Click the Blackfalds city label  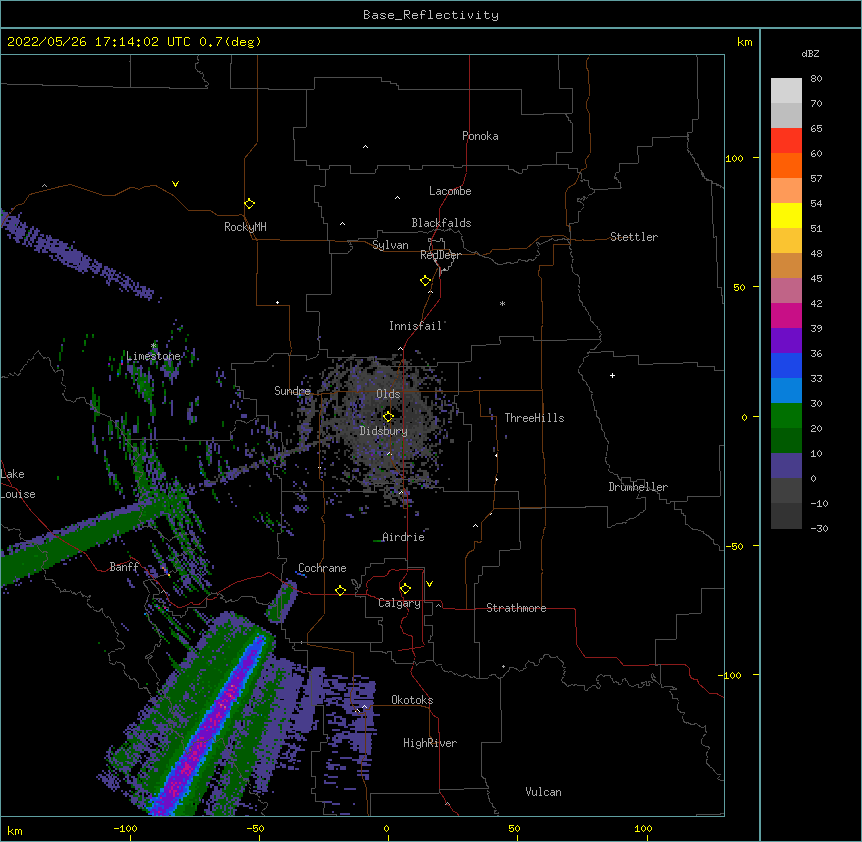click(x=441, y=223)
